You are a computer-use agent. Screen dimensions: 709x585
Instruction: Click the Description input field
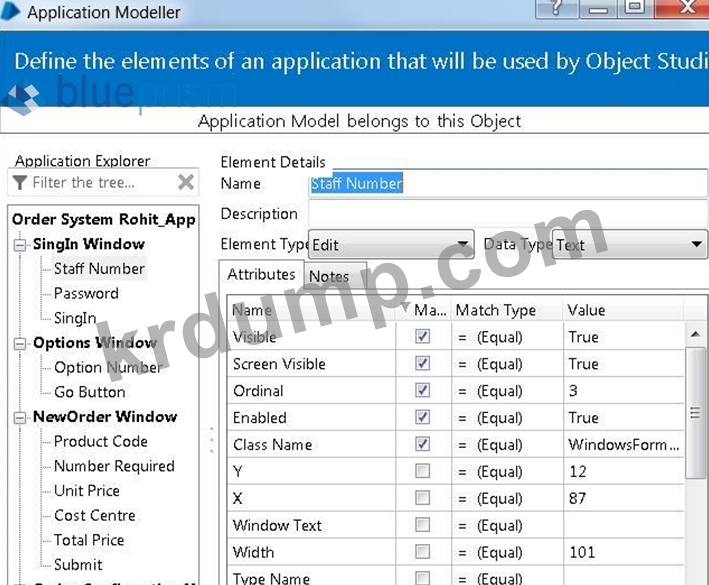coord(507,214)
